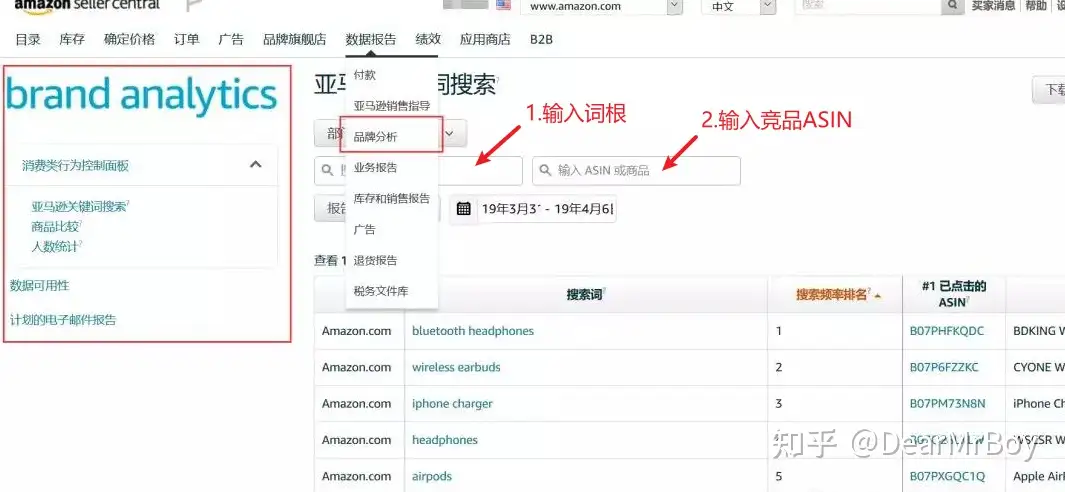
Task: Click the brand analytics logo
Action: [142, 95]
